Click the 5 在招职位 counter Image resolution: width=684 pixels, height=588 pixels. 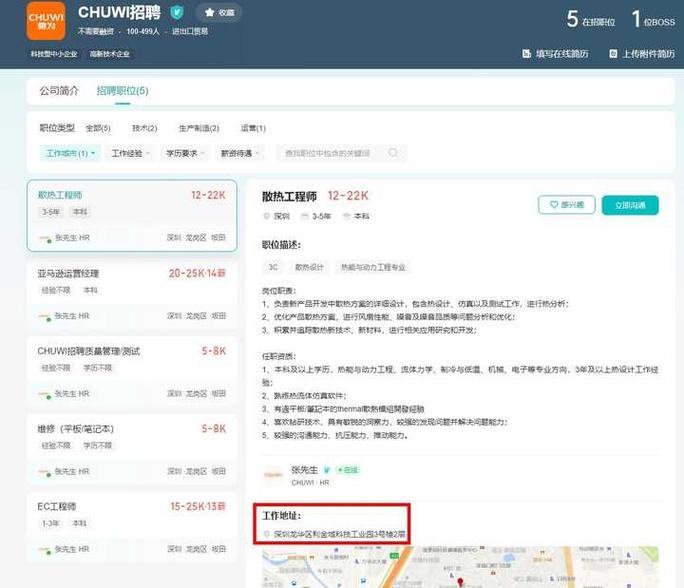point(591,19)
